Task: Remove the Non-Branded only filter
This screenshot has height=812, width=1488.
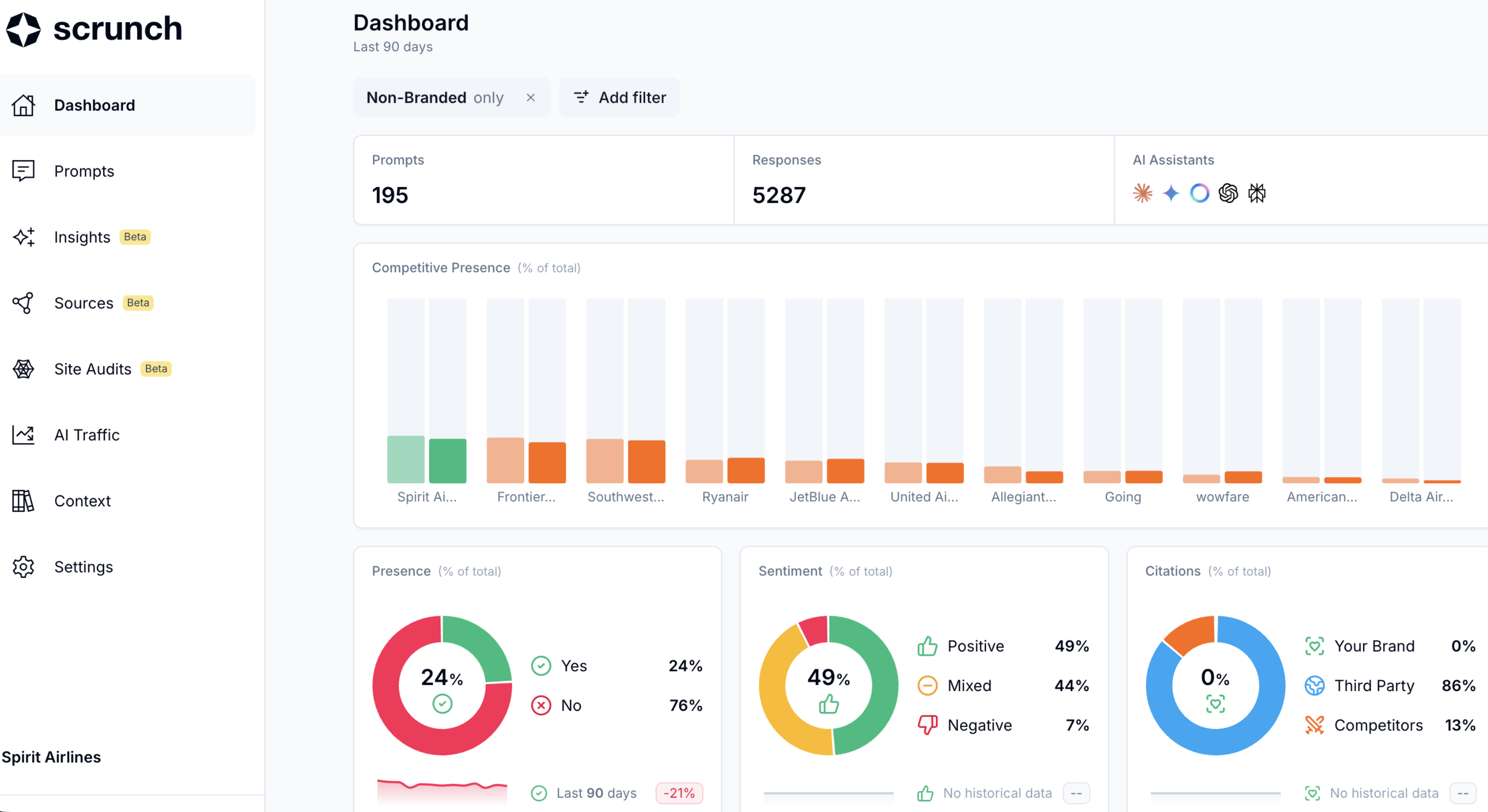Action: pyautogui.click(x=531, y=97)
